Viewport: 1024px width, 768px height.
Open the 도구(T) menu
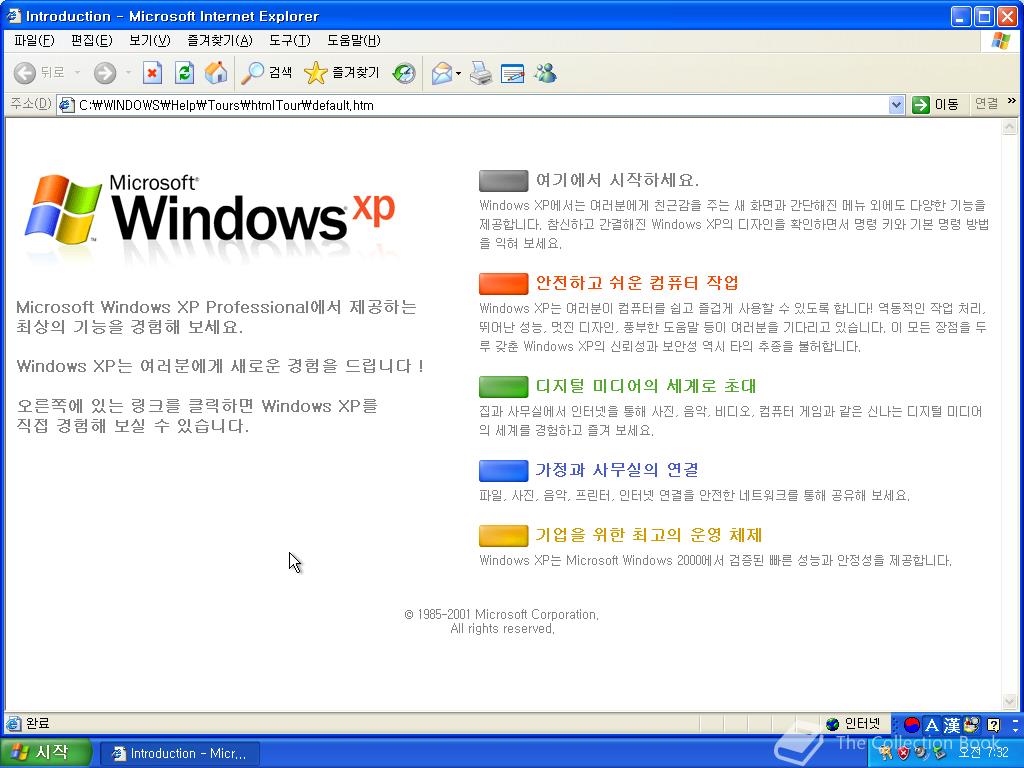coord(289,40)
